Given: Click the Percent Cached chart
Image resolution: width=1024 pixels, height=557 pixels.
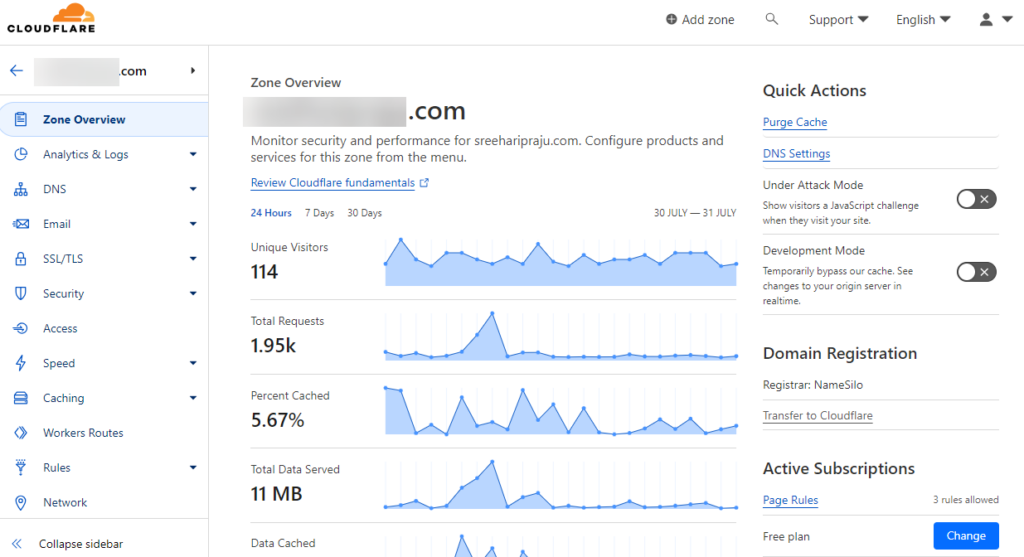Looking at the screenshot, I should pos(561,411).
